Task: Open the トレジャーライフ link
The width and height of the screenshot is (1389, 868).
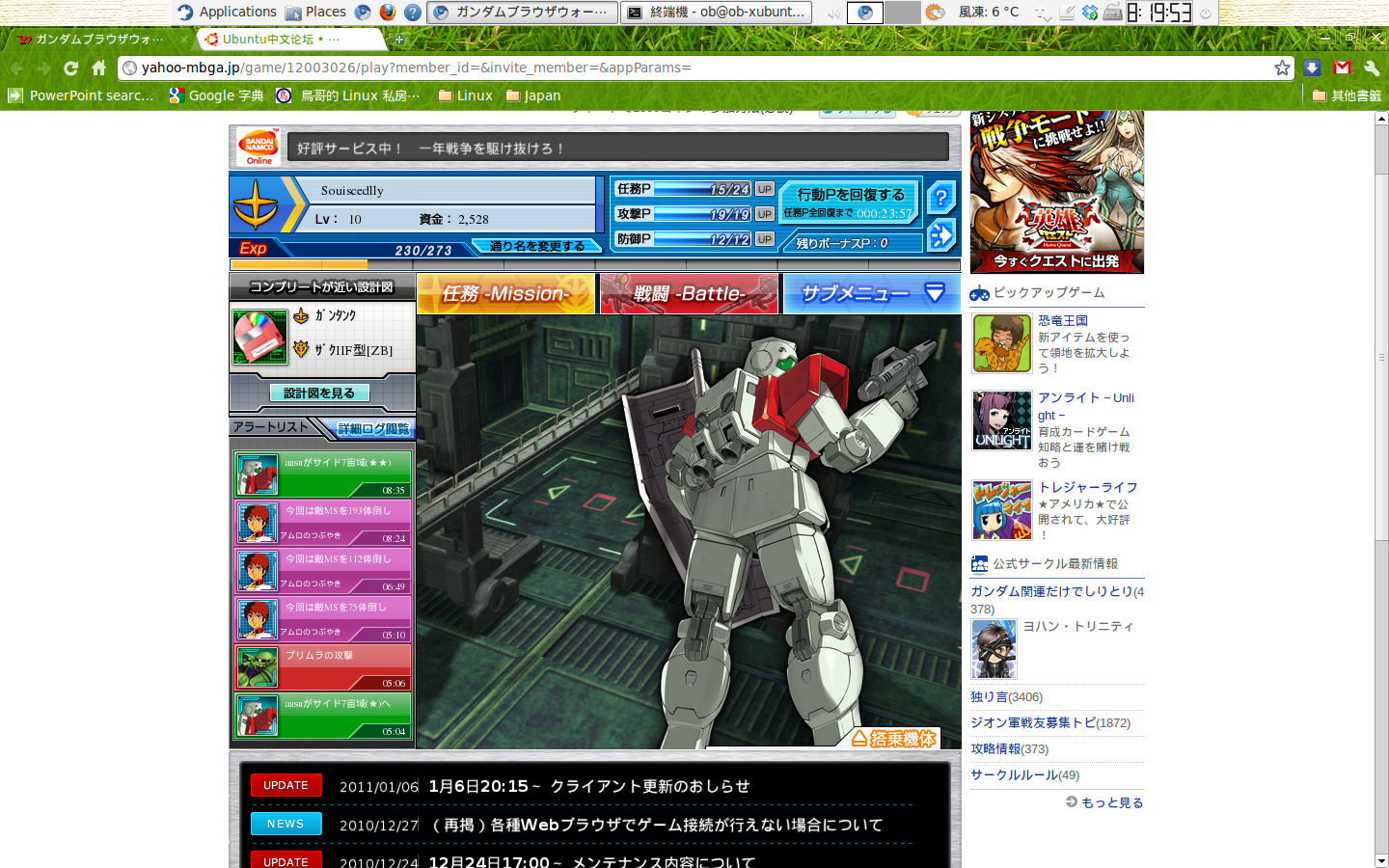Action: coord(1088,487)
